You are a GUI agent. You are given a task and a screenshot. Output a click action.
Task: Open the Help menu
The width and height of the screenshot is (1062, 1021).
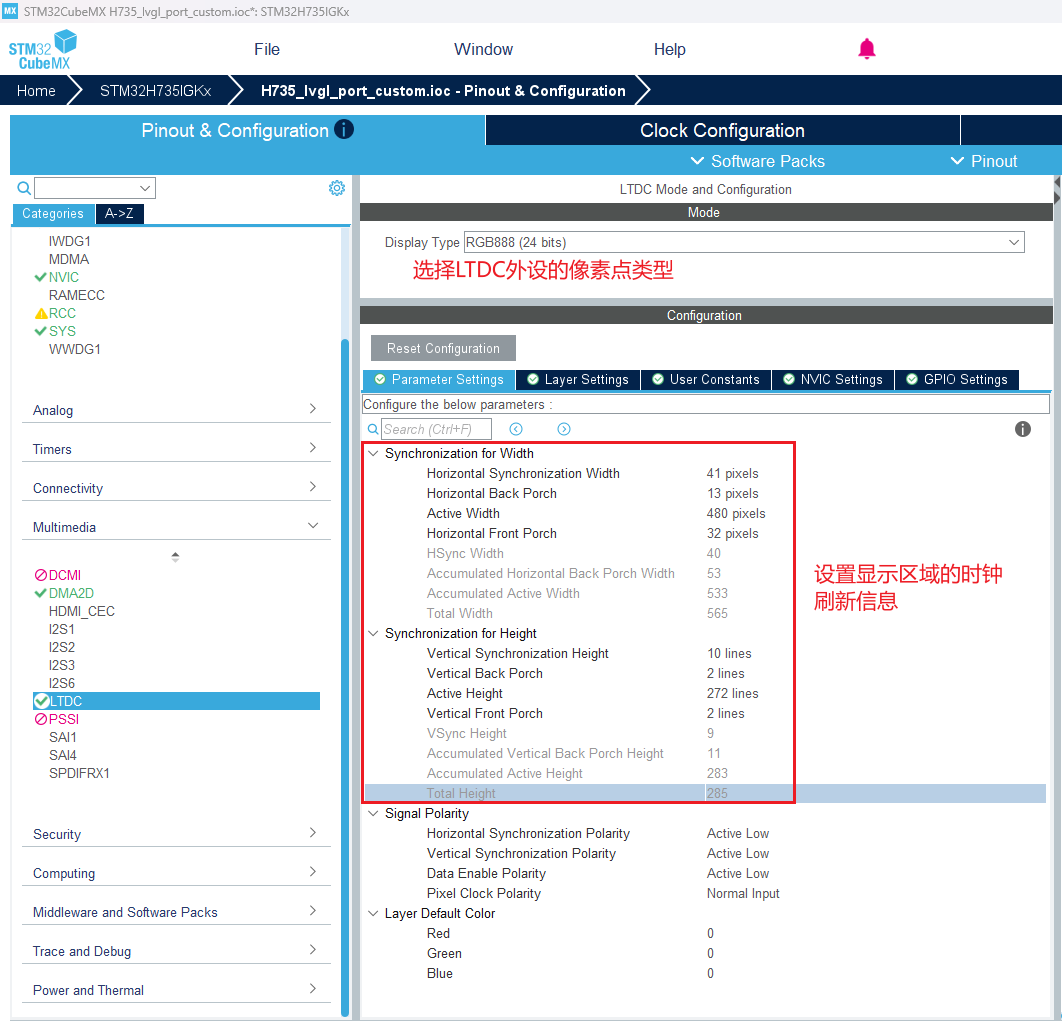coord(669,49)
